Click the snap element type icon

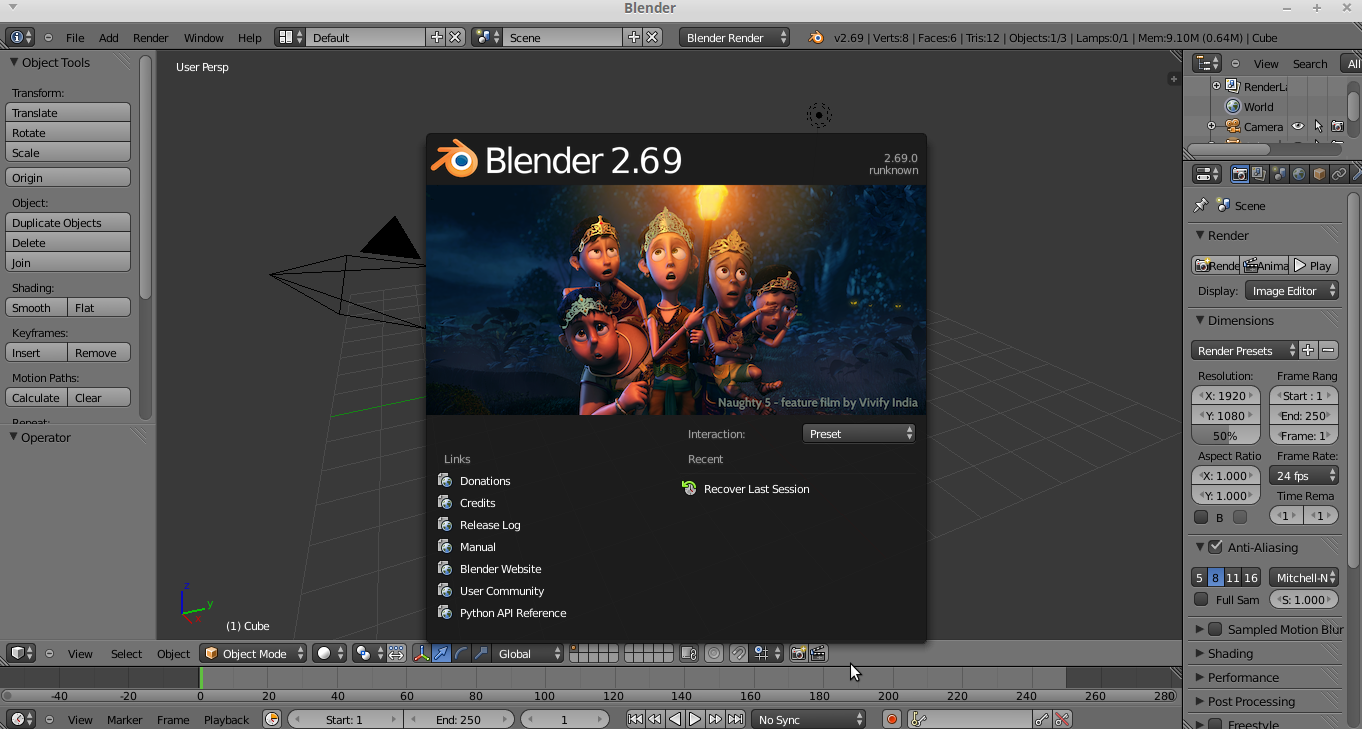click(767, 653)
